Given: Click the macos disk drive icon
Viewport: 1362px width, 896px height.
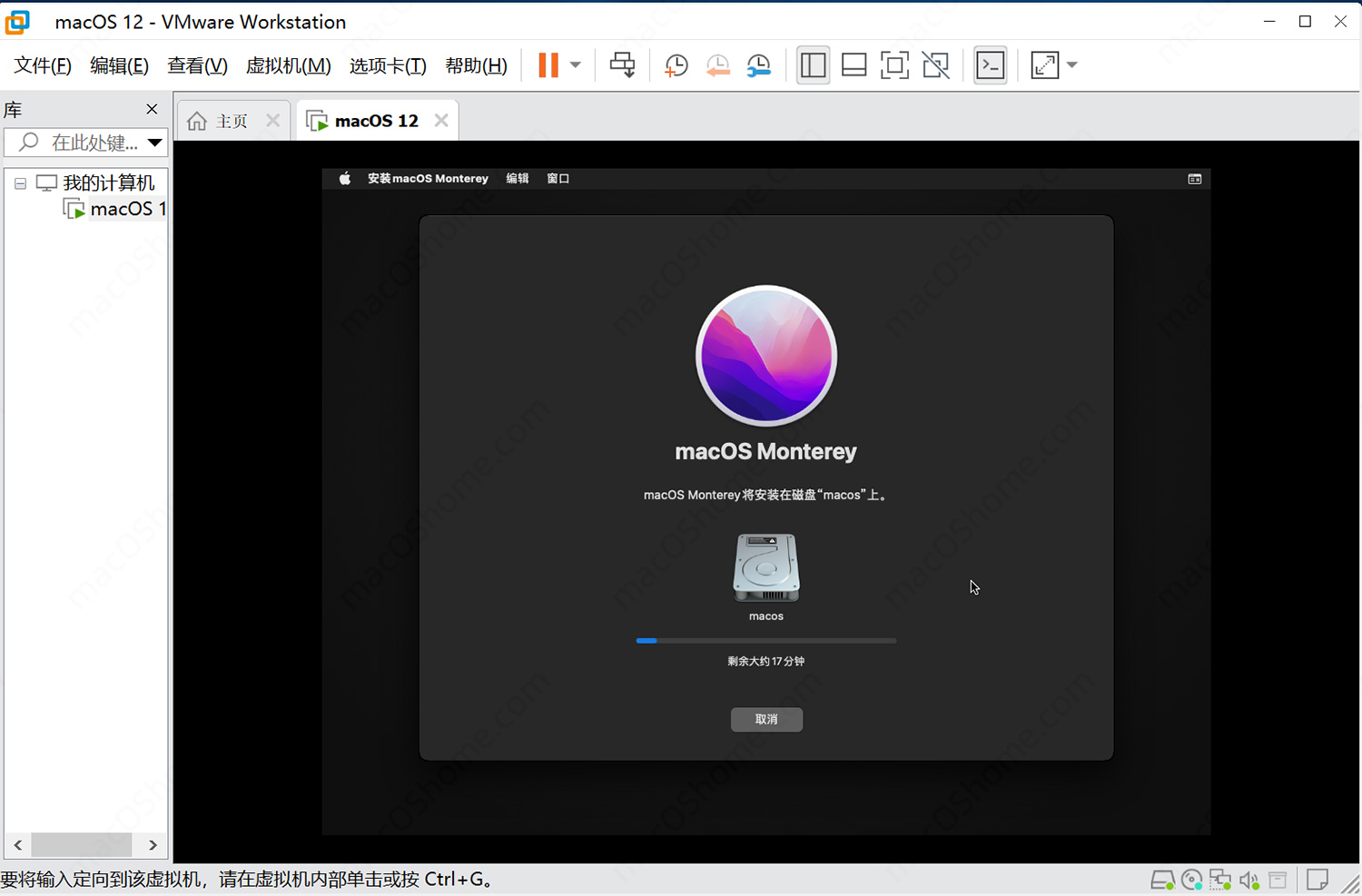Looking at the screenshot, I should click(766, 567).
